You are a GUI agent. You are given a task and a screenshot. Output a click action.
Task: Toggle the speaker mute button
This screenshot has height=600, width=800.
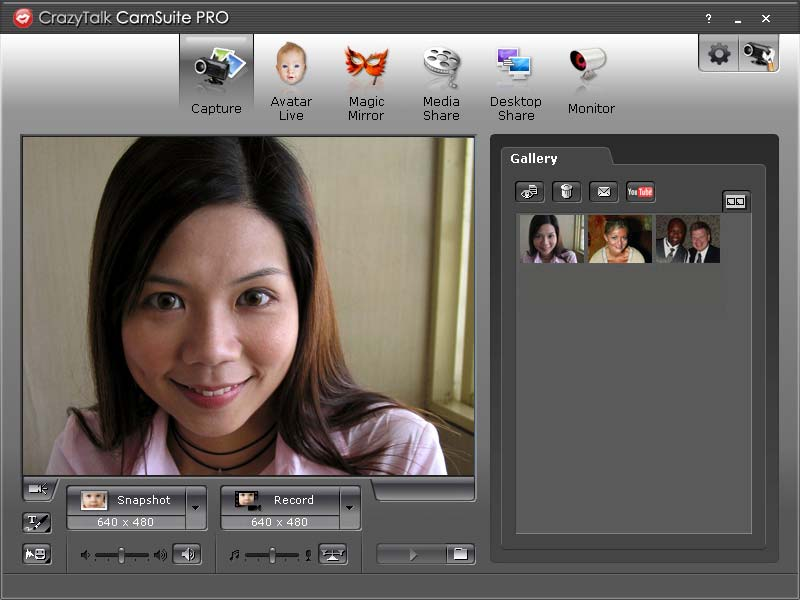point(187,555)
